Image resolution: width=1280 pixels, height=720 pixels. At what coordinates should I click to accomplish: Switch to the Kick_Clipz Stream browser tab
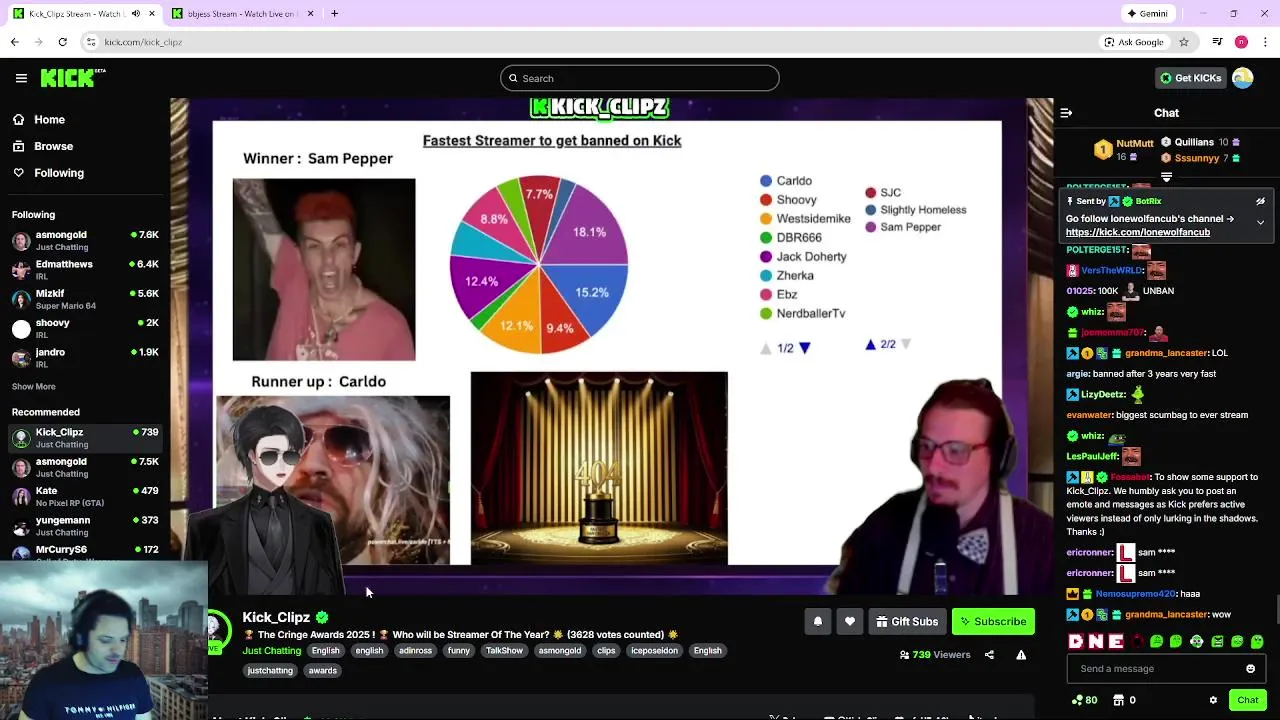pos(84,14)
